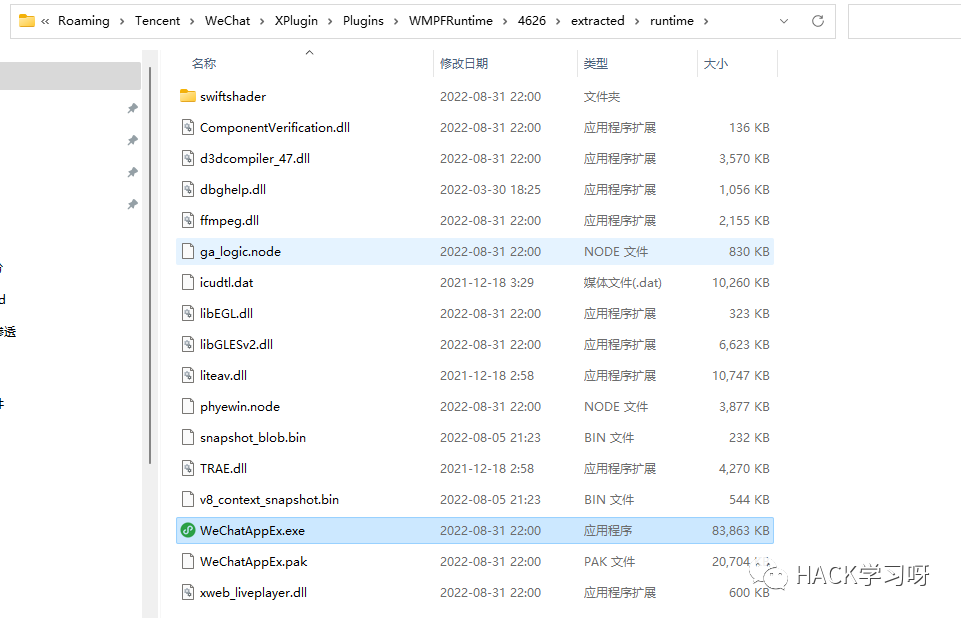Viewport: 961px width, 618px height.
Task: Sort files by the 大小 column header
Action: (716, 63)
